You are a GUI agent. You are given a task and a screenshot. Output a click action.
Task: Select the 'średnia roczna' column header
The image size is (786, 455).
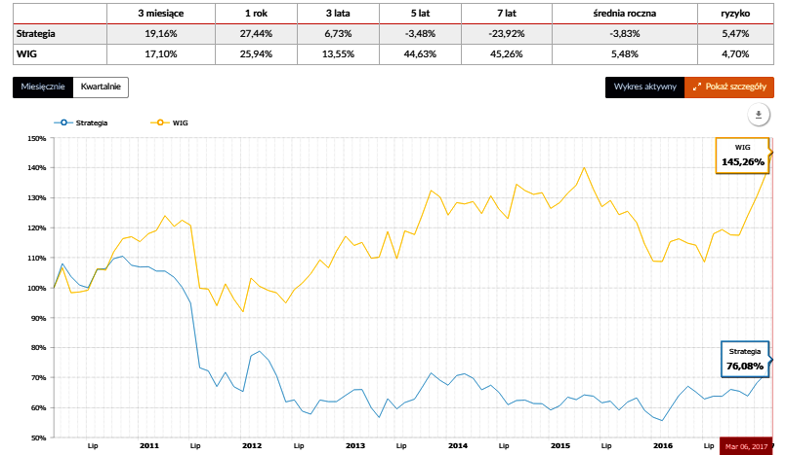click(625, 14)
